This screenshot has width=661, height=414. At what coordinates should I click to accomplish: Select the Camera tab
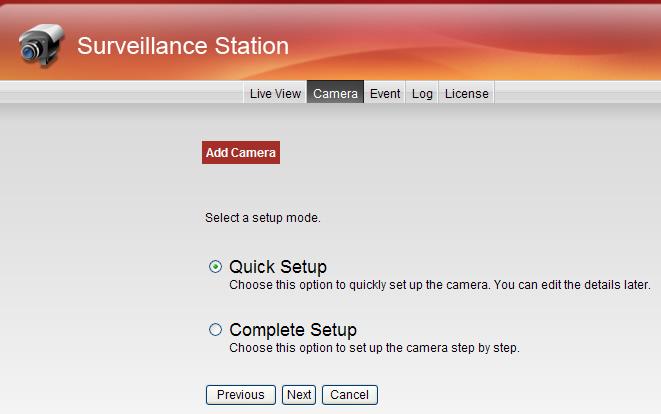click(x=335, y=93)
